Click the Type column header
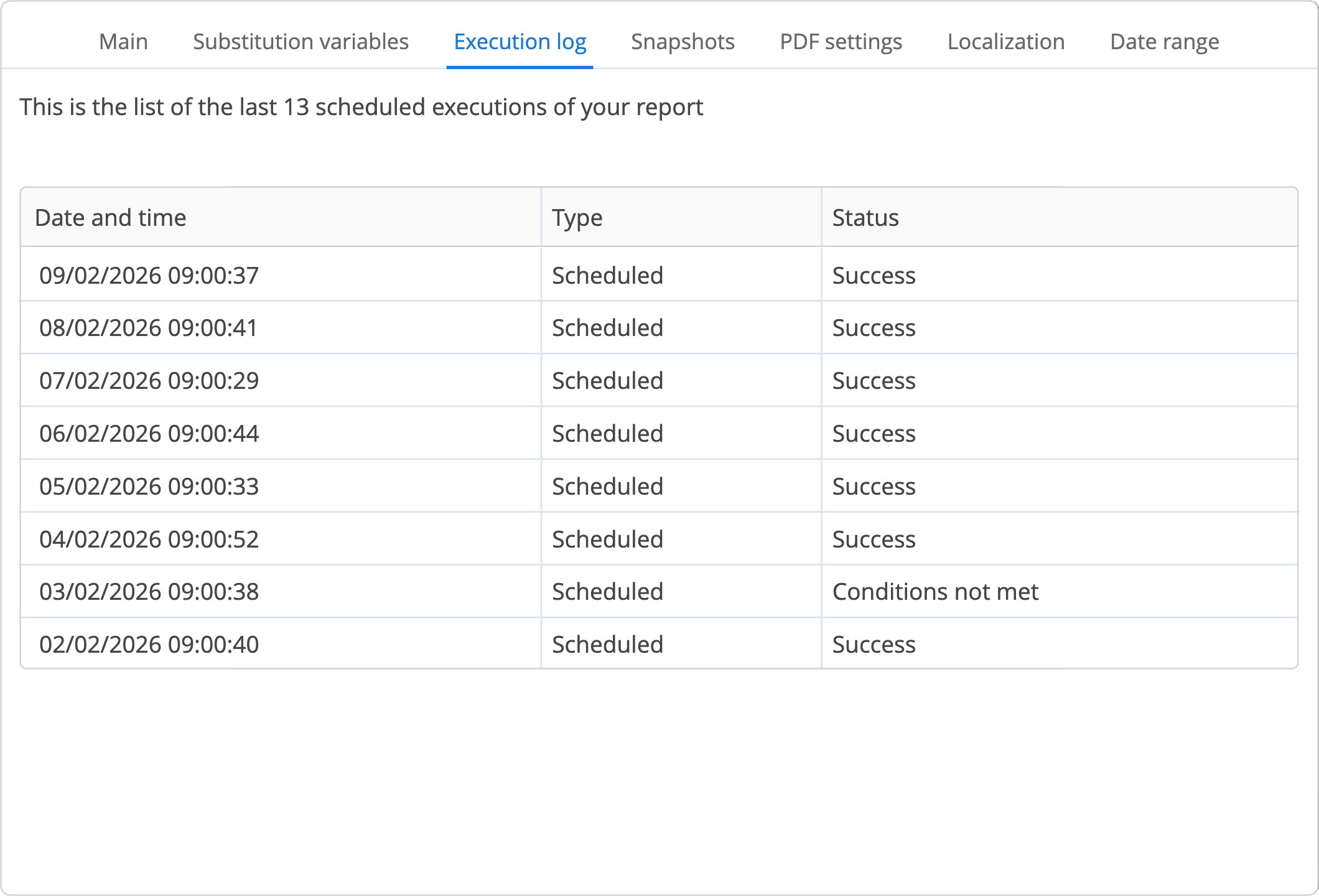This screenshot has height=896, width=1319. (681, 217)
